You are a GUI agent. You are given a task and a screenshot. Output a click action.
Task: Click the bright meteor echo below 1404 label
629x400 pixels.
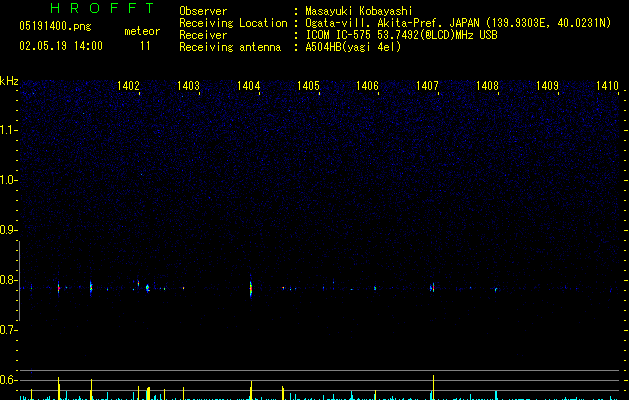coord(251,287)
